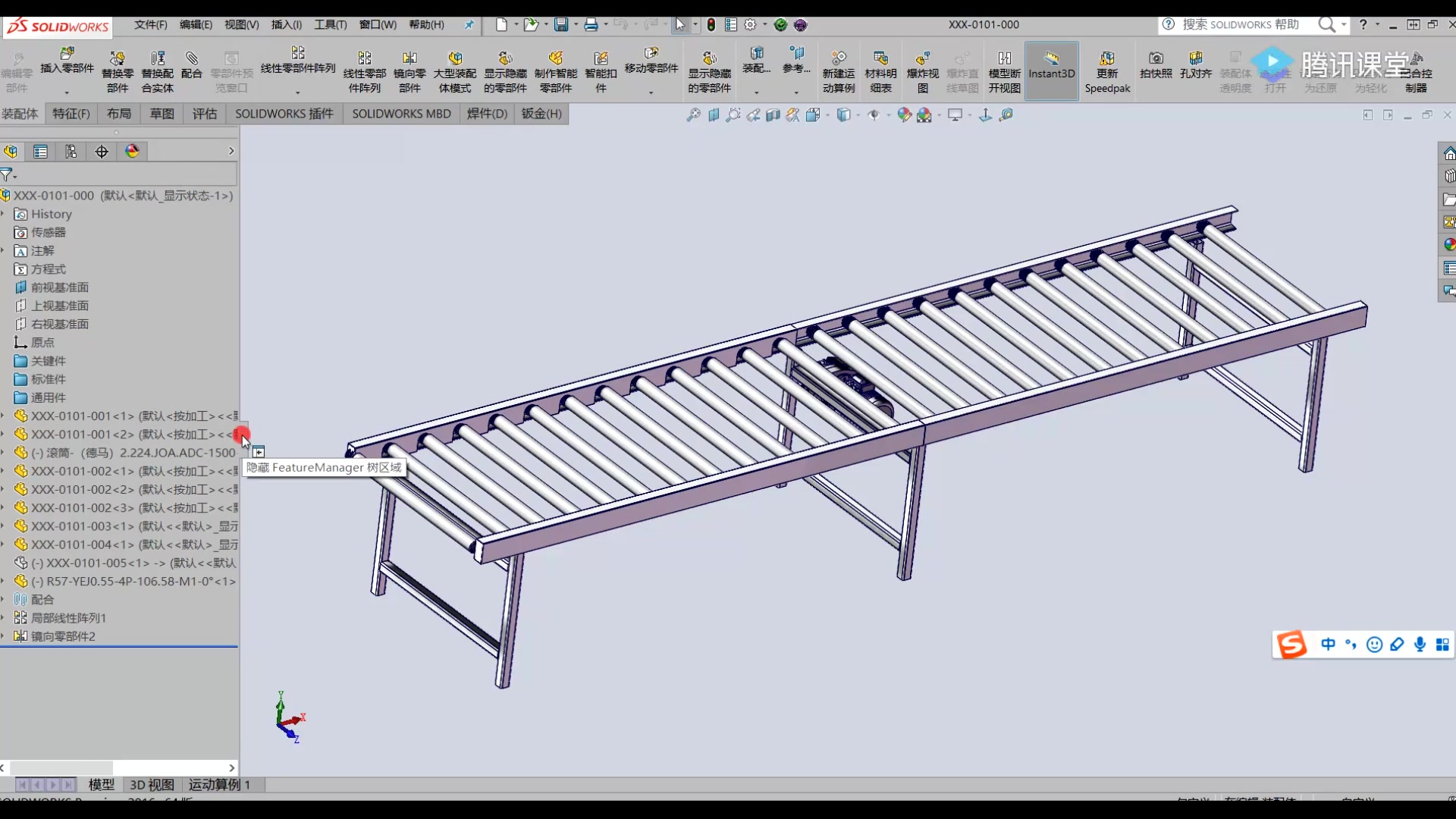The image size is (1456, 819).
Task: Open the 运动算例 1 tab at bottom
Action: 220,785
